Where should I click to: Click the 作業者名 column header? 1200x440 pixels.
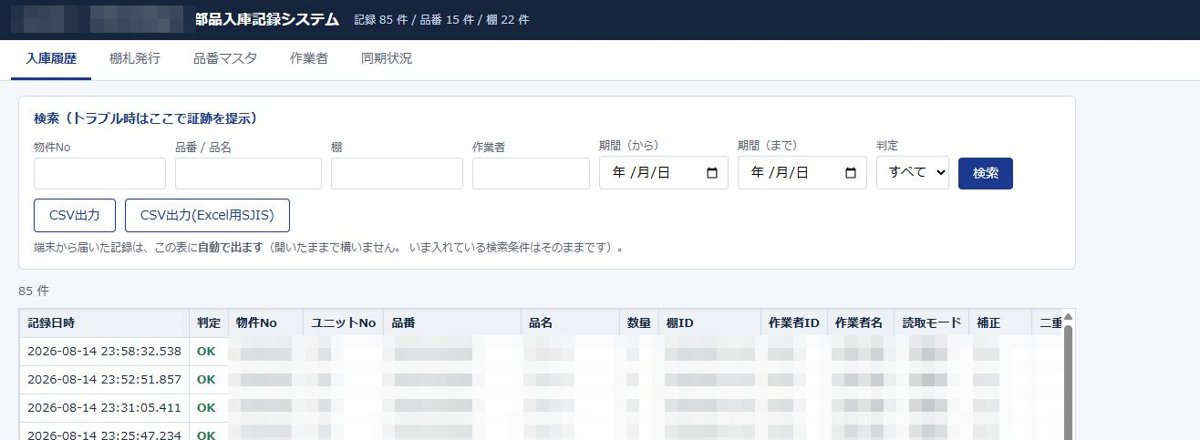point(859,323)
